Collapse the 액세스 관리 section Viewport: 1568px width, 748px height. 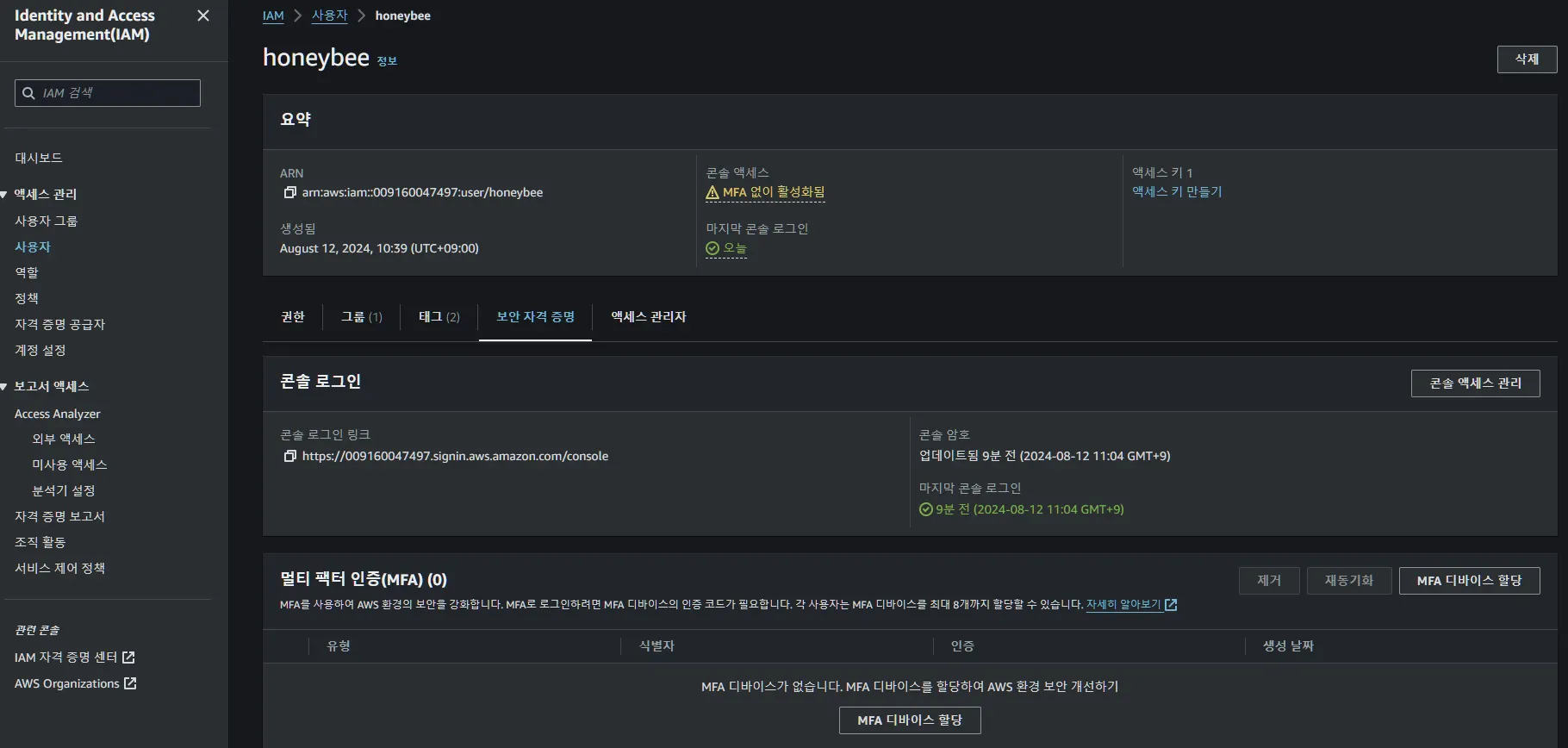4,195
